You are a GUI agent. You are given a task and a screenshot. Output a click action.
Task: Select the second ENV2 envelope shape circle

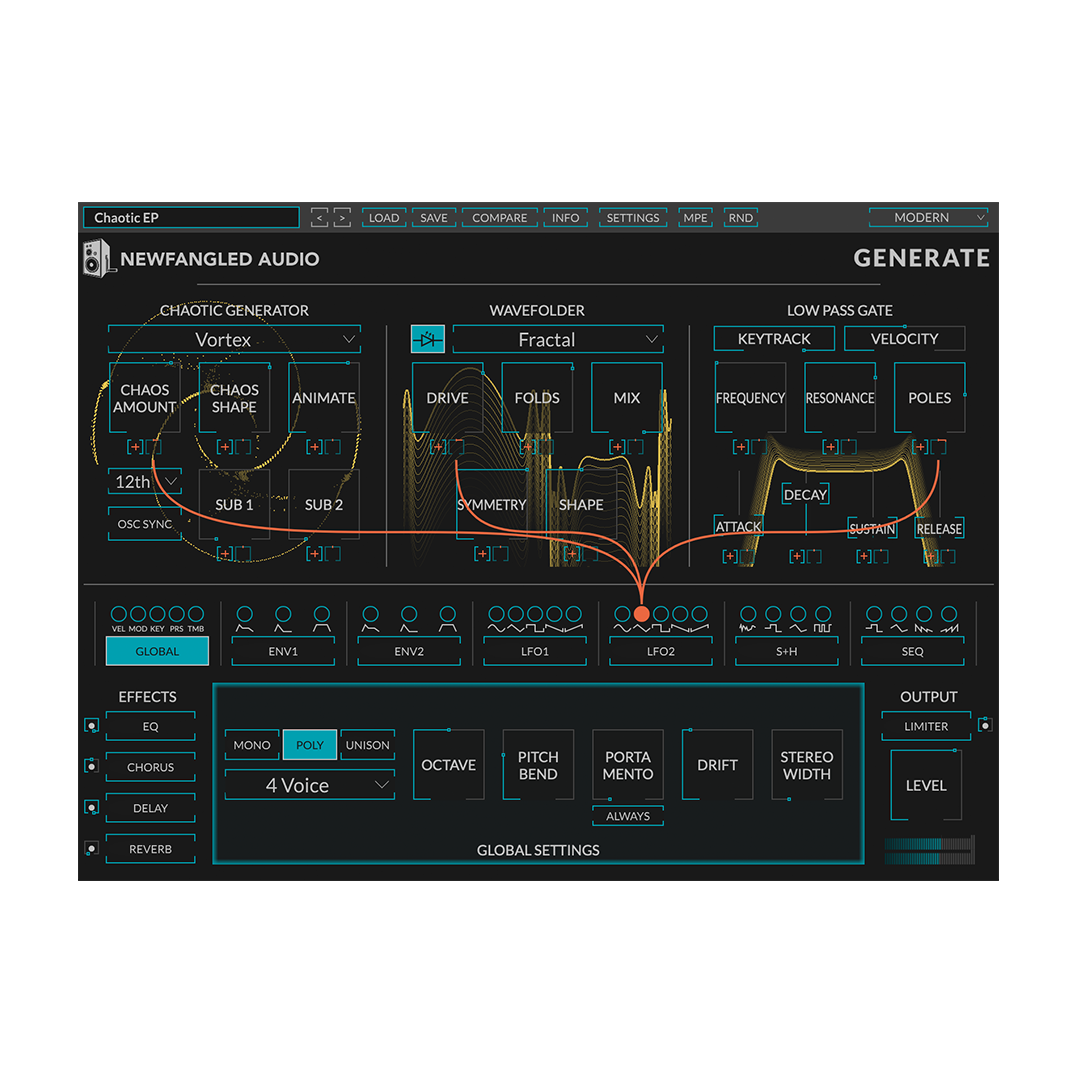pos(409,614)
